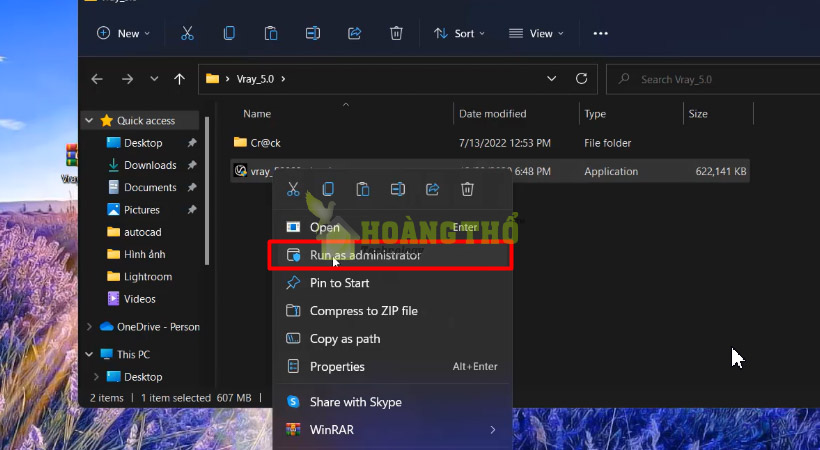
Task: Expand the address bar history dropdown
Action: coord(551,79)
